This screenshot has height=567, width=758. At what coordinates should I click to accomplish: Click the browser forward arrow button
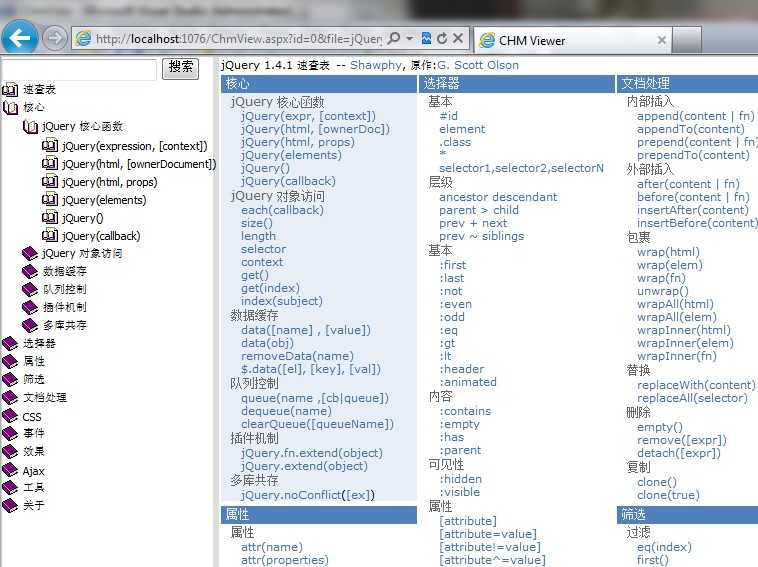coord(54,38)
